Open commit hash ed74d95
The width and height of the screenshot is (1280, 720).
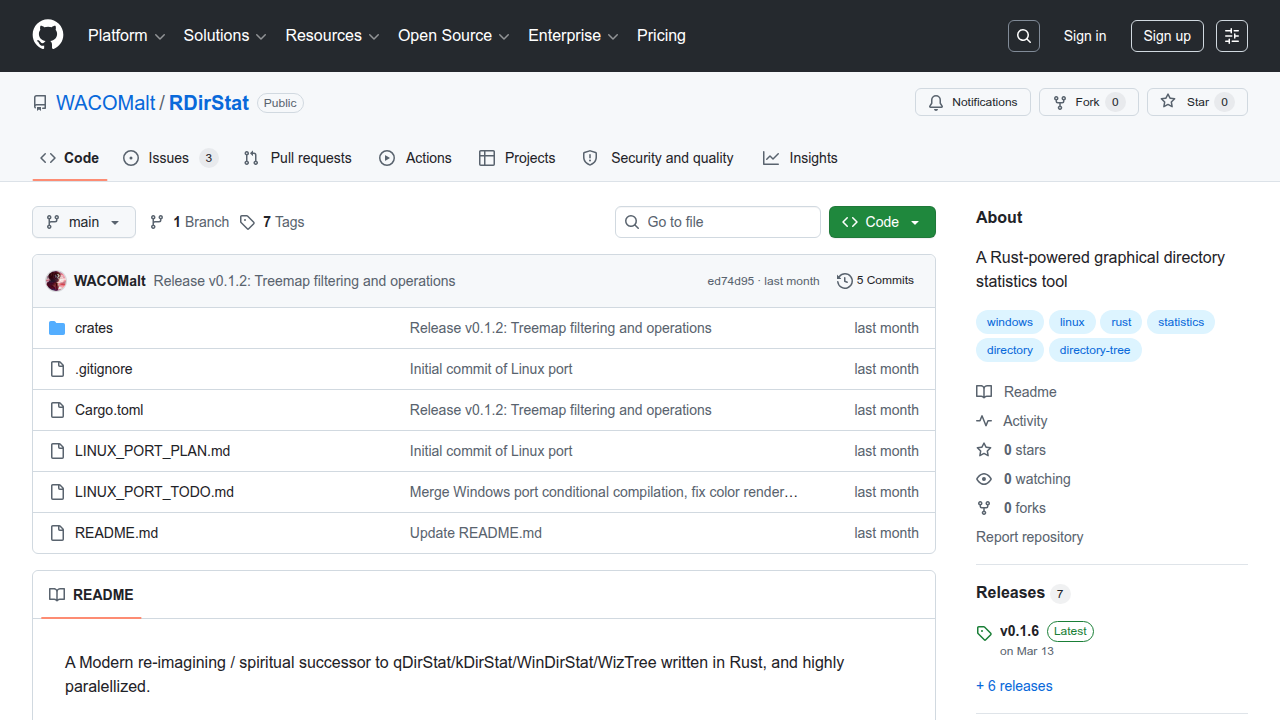[731, 281]
